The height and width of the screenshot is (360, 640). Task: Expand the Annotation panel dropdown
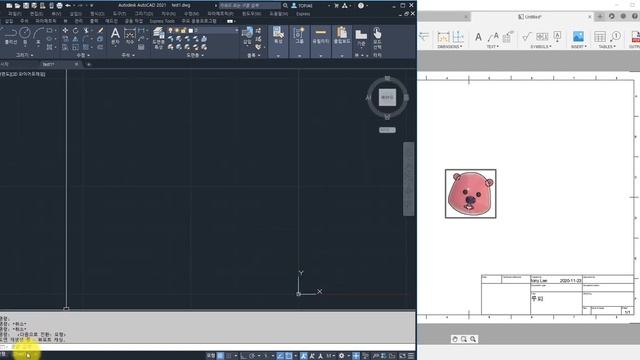(128, 55)
